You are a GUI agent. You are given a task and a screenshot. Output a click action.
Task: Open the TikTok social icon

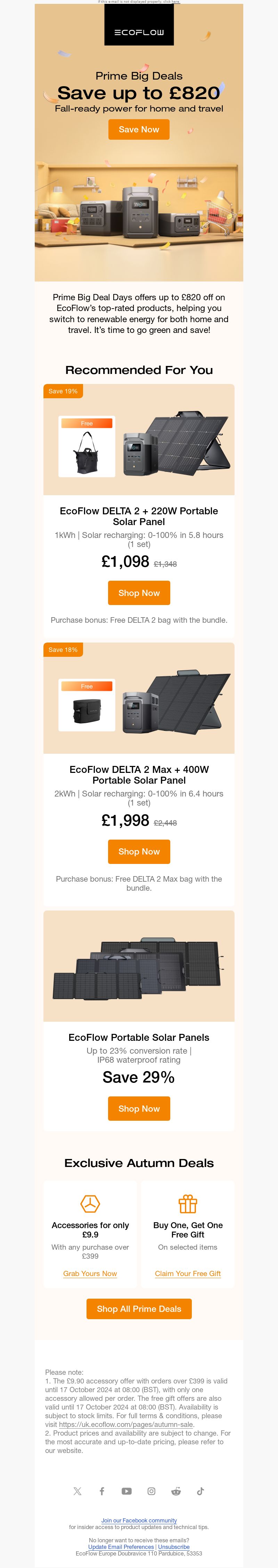pos(200,1491)
